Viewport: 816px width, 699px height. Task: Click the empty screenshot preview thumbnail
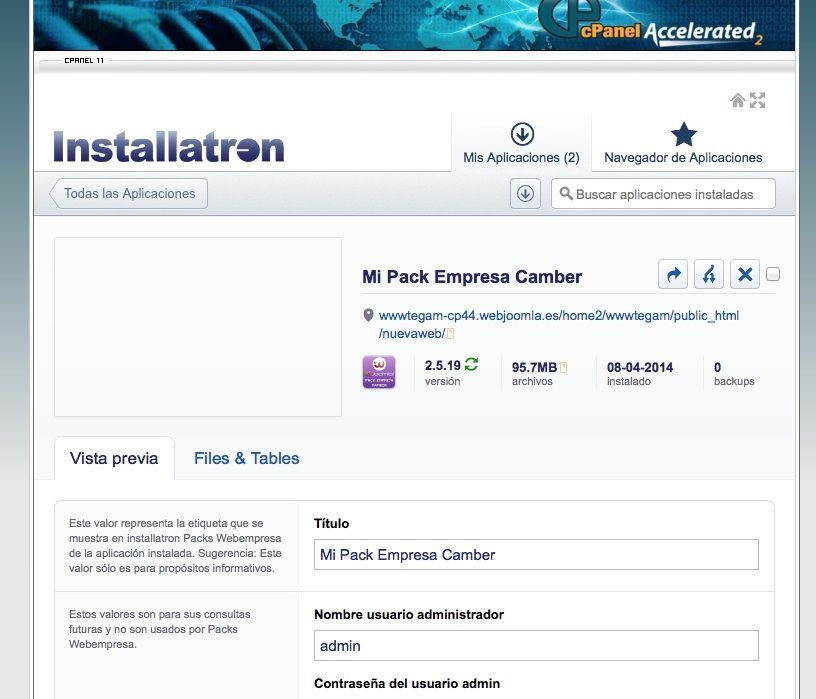click(x=198, y=327)
